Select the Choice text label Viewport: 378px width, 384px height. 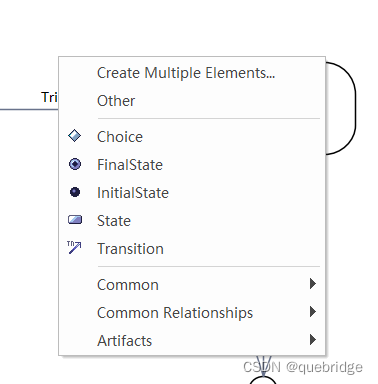pos(120,137)
